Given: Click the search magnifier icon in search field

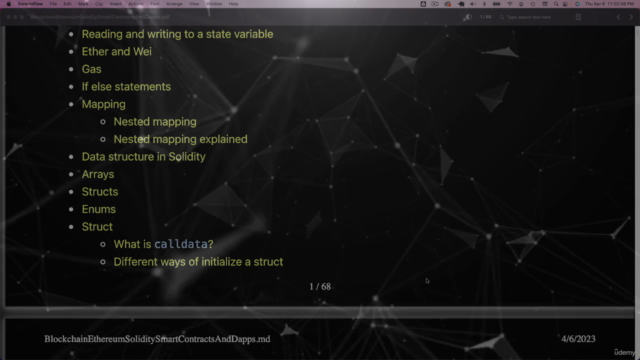Looking at the screenshot, I should [502, 17].
